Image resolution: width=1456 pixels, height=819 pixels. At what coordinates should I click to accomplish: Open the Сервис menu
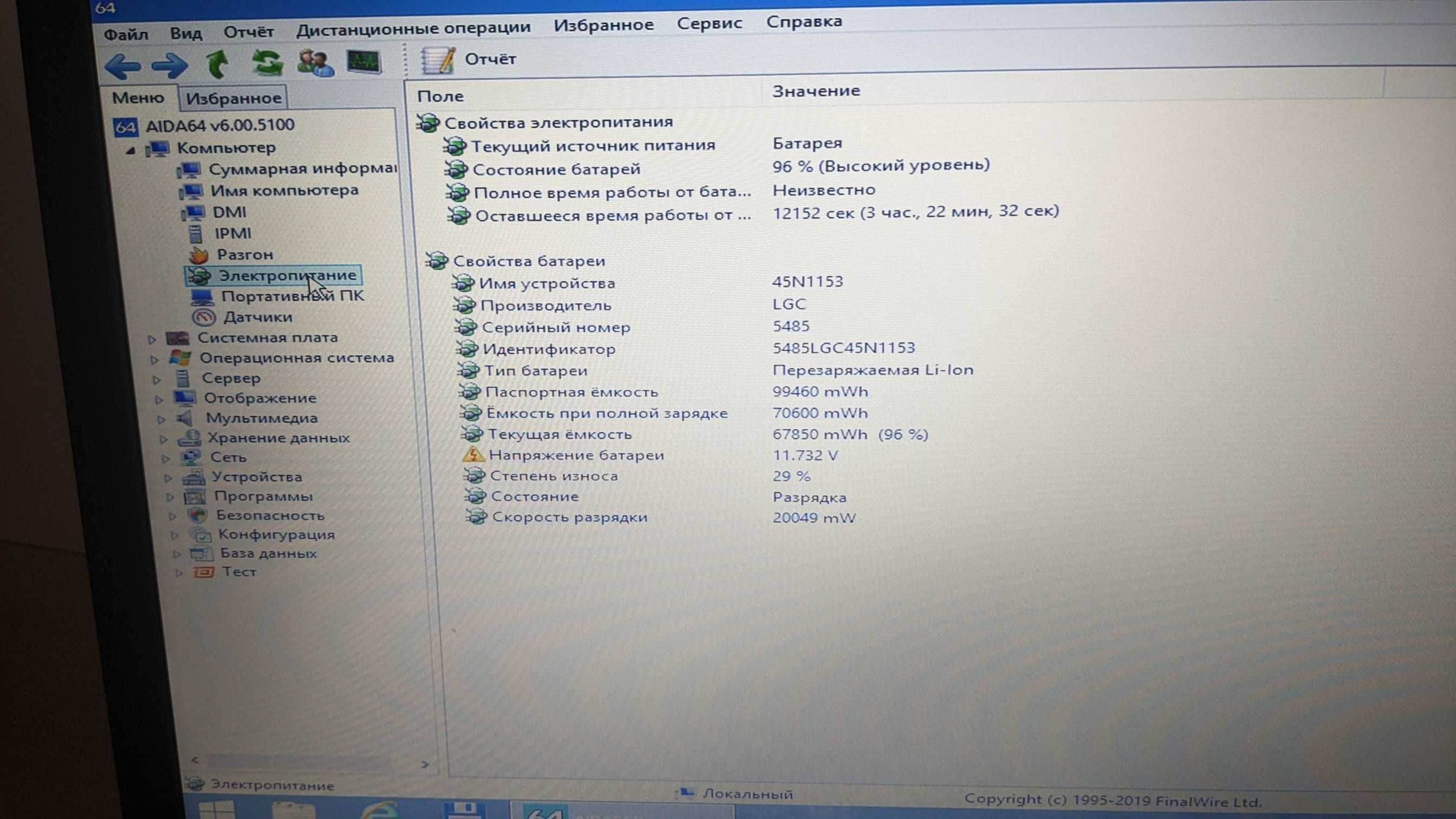click(710, 23)
